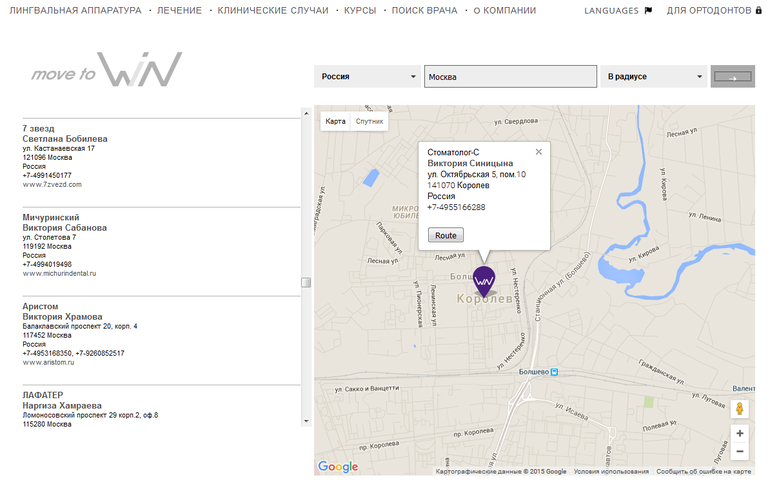
Task: Click address Балаклавский проспект 20, корп. 4
Action: tap(80, 326)
